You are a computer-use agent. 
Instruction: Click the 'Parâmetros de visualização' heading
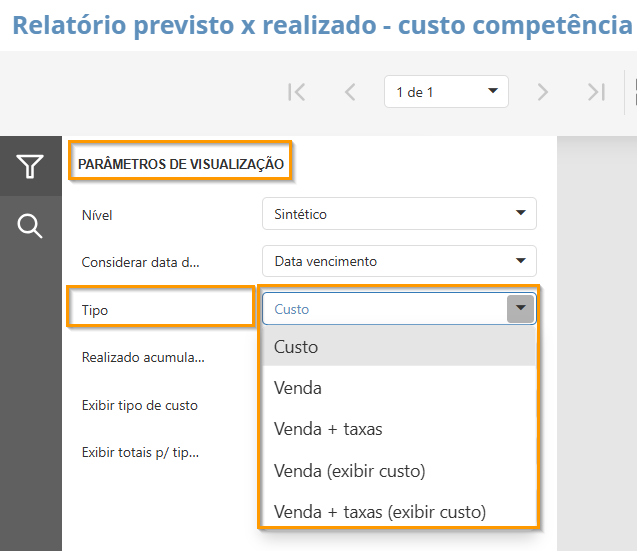pyautogui.click(x=181, y=164)
